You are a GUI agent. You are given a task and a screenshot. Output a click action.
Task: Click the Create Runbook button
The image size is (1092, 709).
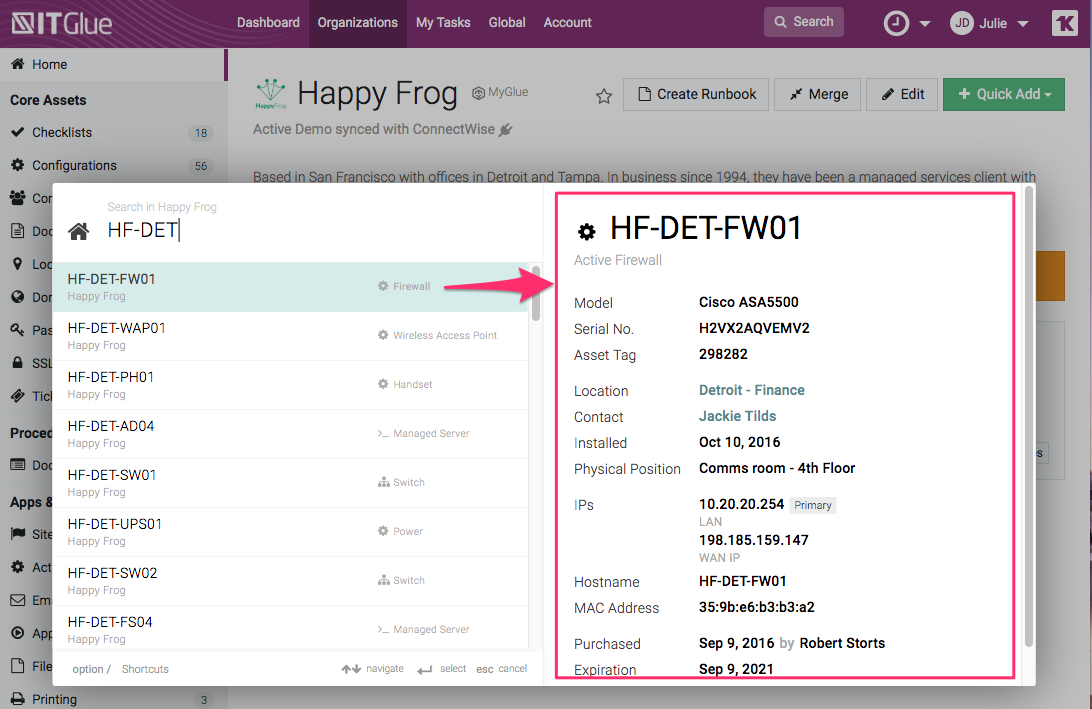click(696, 94)
